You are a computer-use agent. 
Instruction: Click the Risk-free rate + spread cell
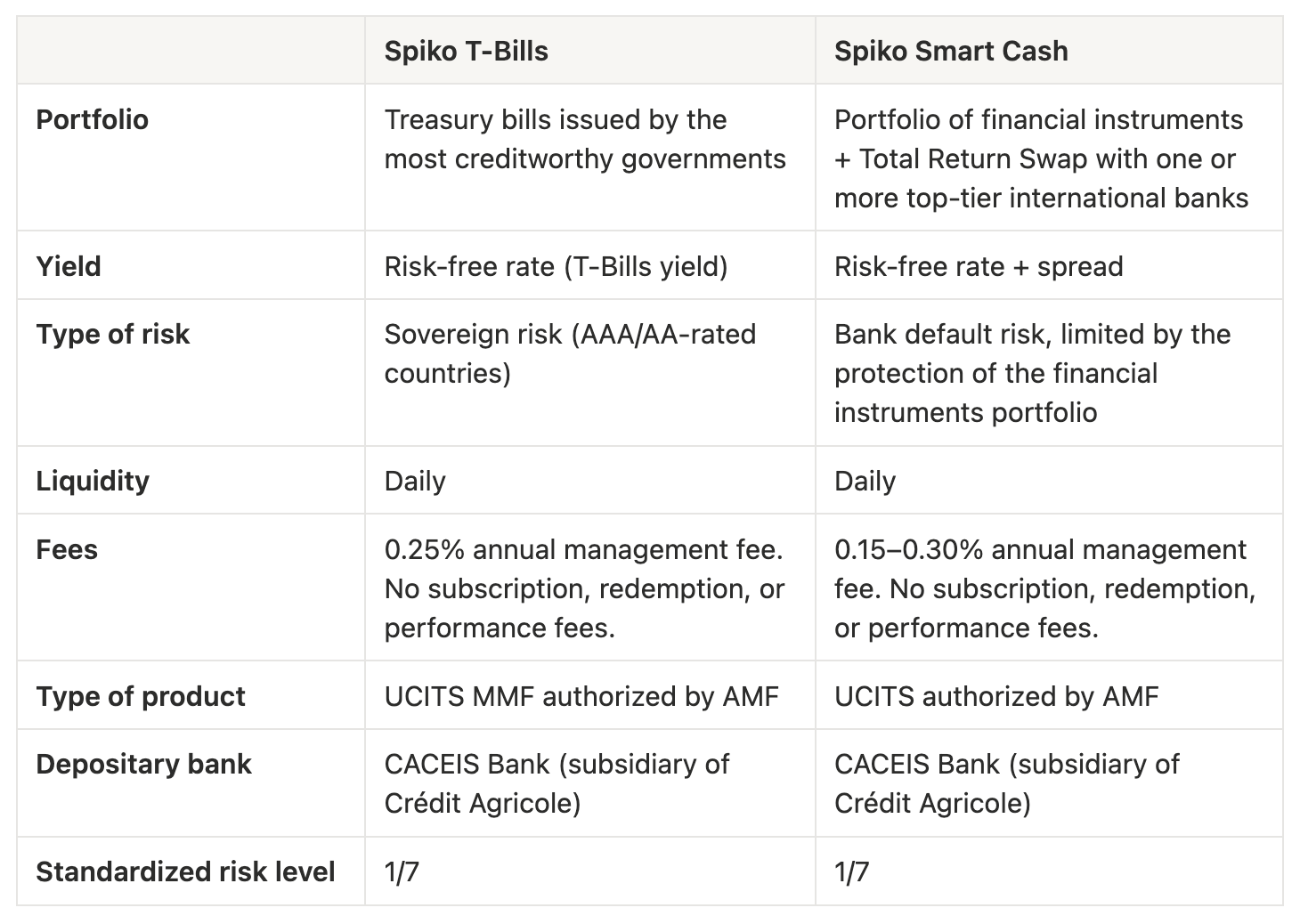pyautogui.click(x=978, y=266)
